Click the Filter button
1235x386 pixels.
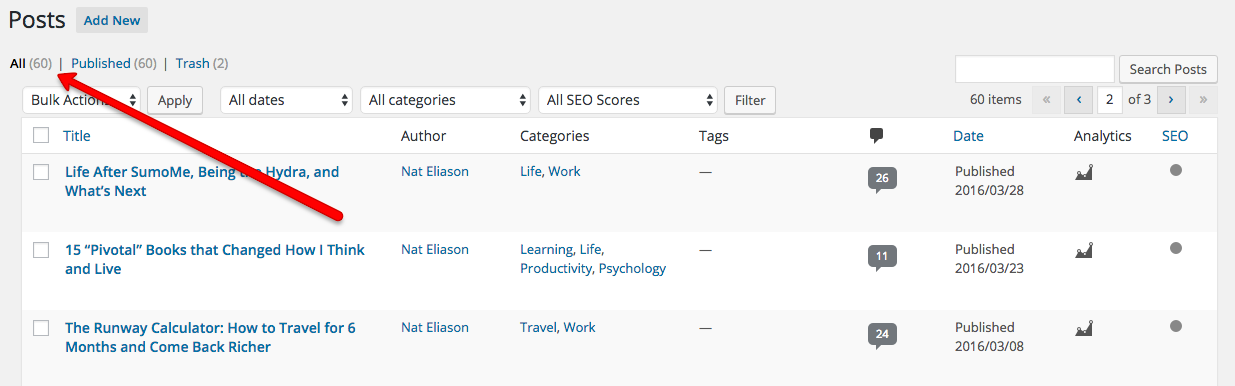tap(750, 100)
